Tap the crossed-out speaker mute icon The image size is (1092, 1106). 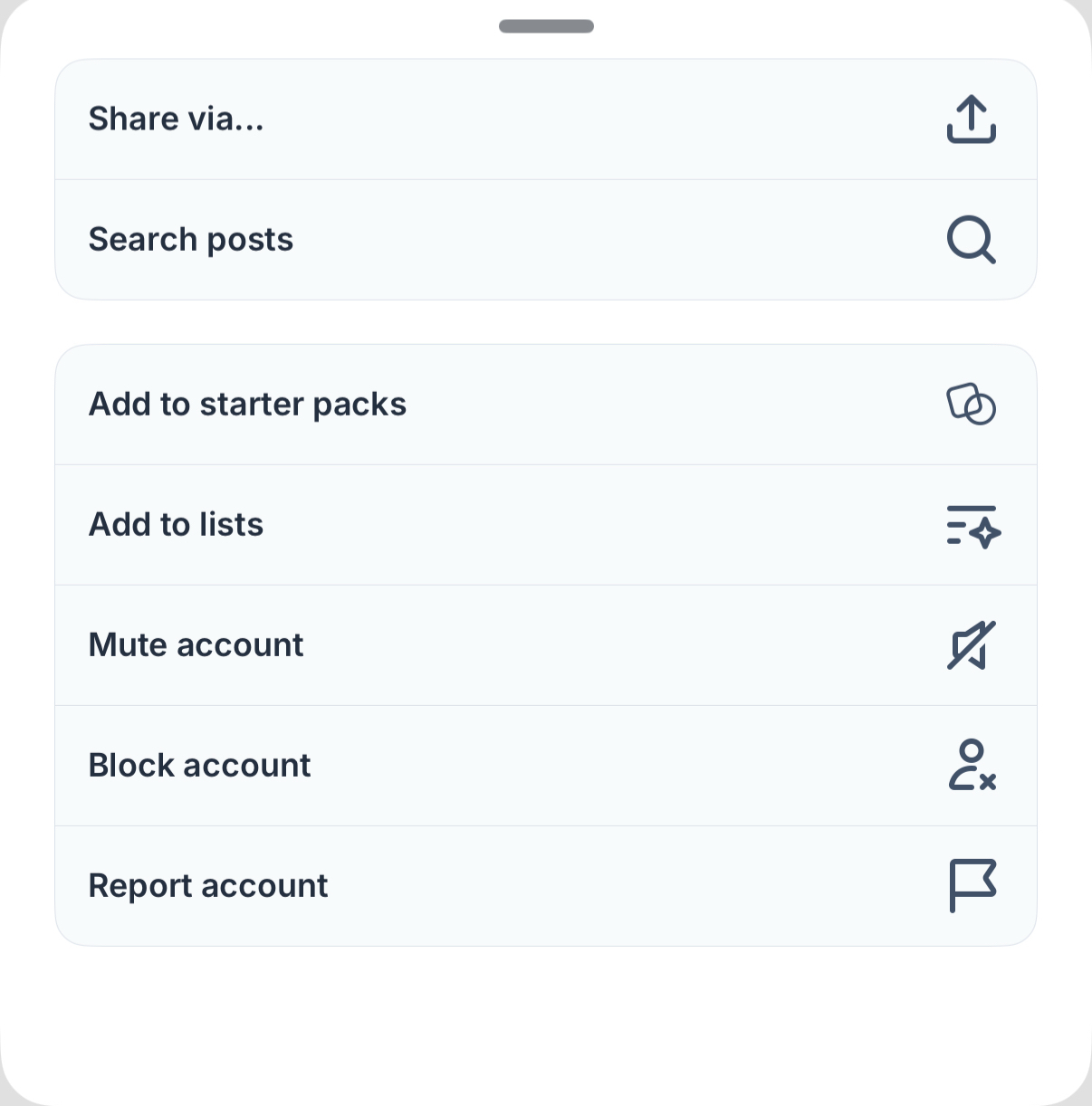(971, 645)
